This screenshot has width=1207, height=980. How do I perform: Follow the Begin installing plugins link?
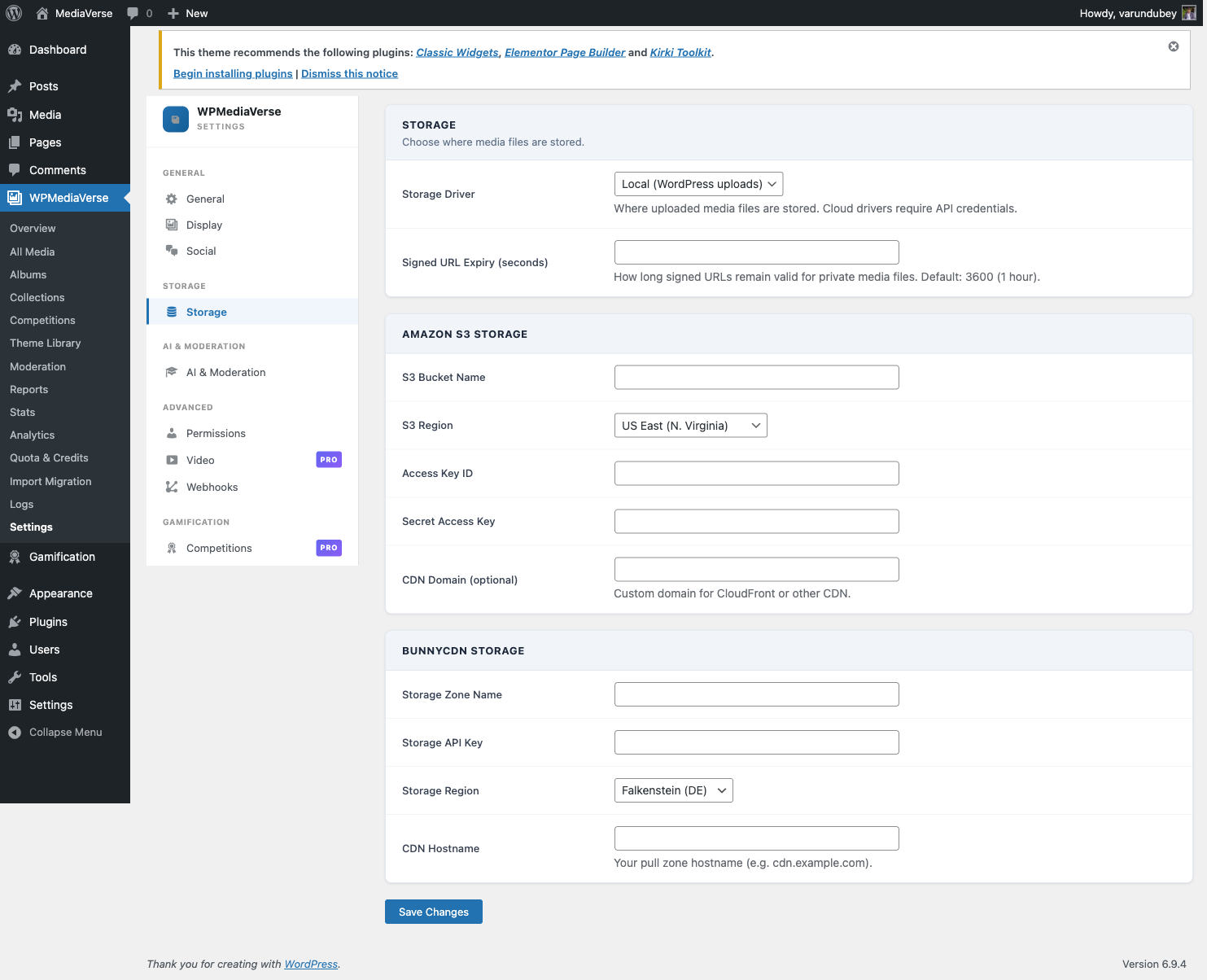pyautogui.click(x=233, y=73)
